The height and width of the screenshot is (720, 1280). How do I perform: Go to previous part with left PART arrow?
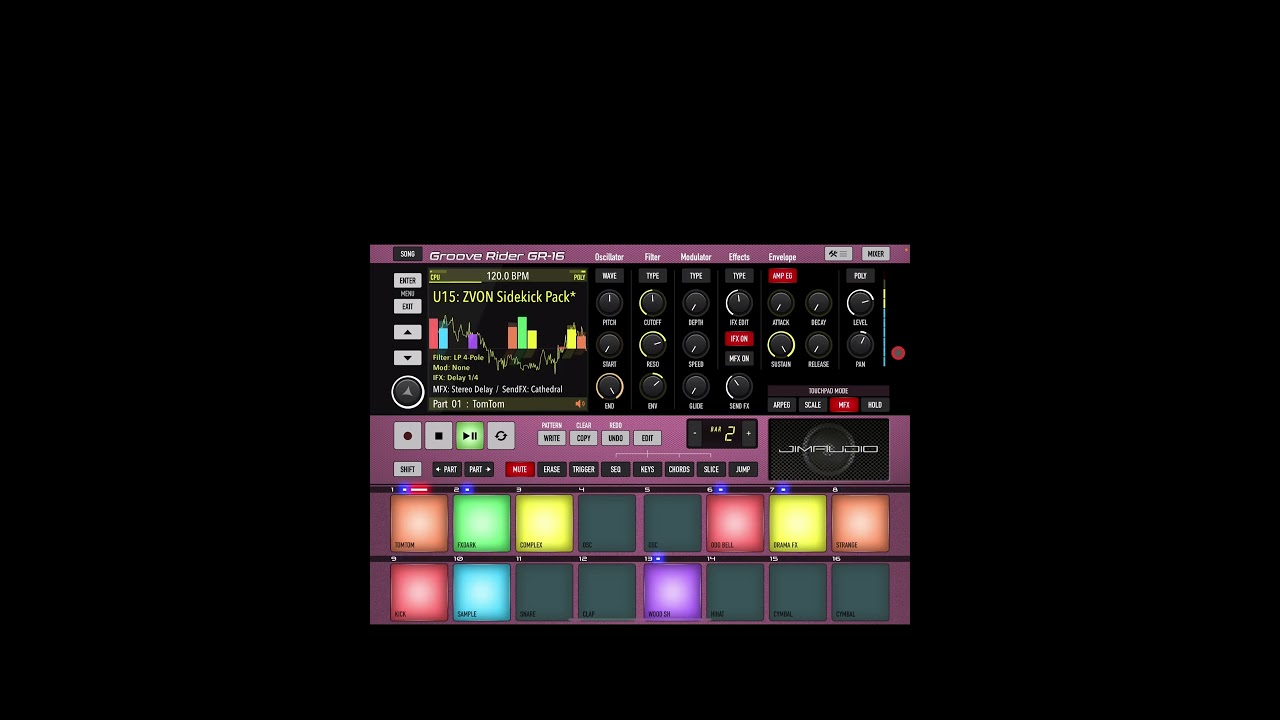[x=446, y=469]
